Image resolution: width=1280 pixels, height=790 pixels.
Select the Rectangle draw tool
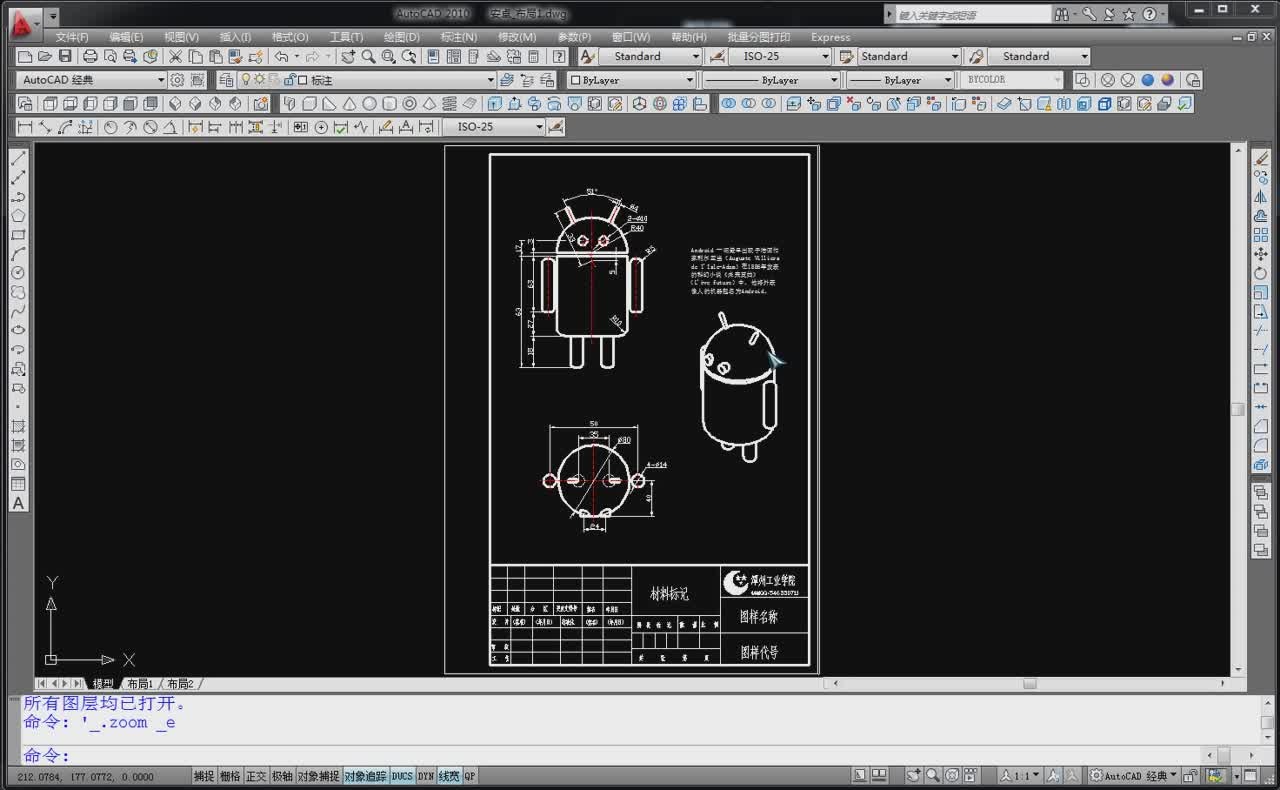pyautogui.click(x=18, y=235)
